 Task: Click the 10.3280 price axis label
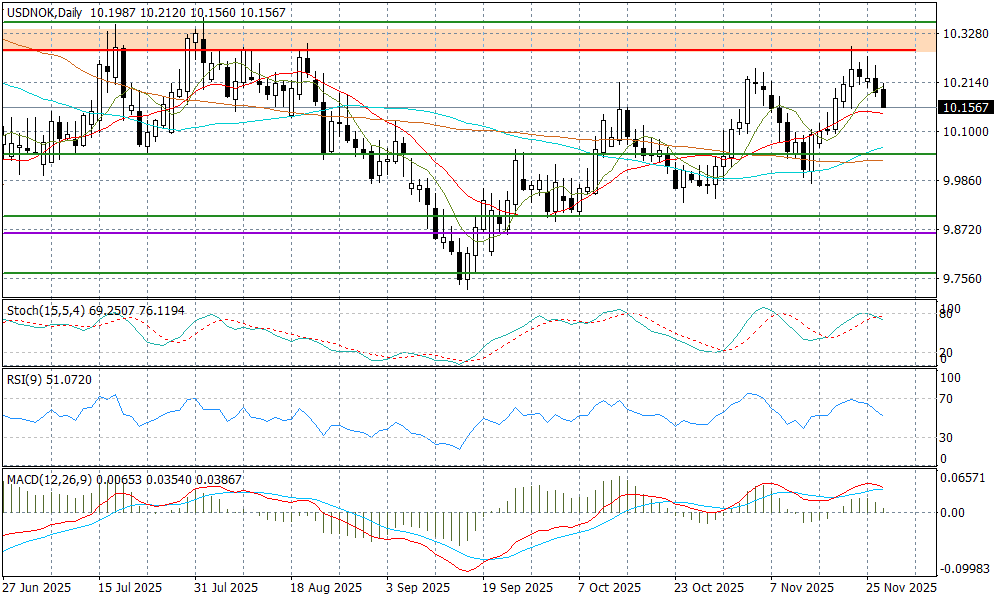point(964,34)
